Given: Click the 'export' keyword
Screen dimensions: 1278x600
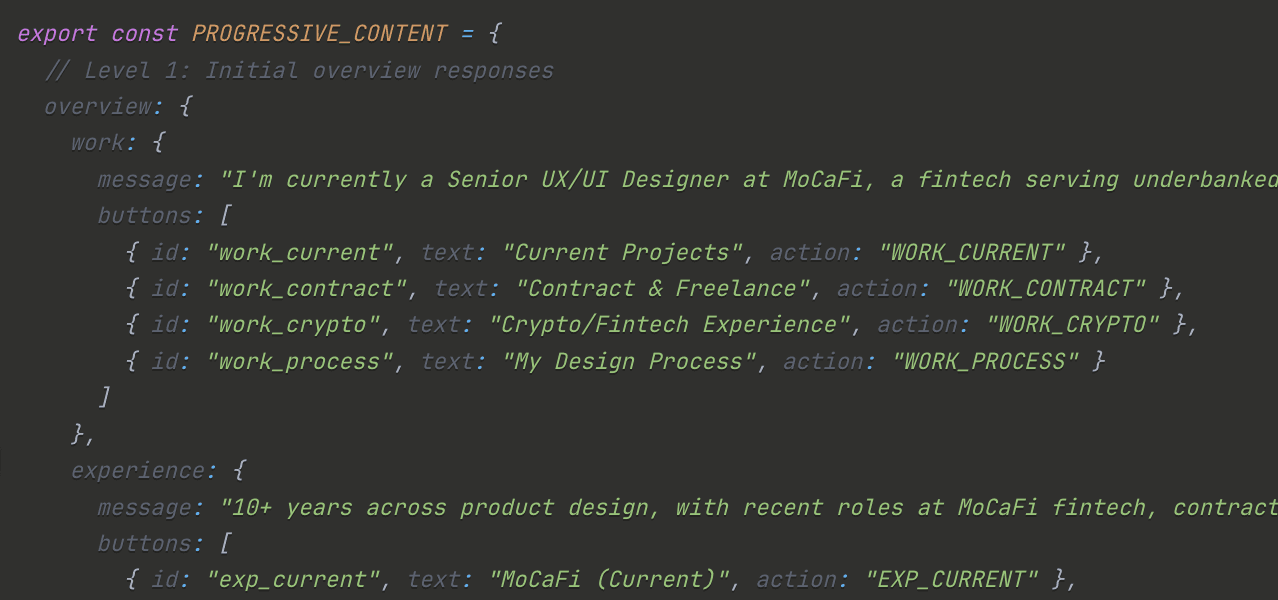Looking at the screenshot, I should [57, 34].
